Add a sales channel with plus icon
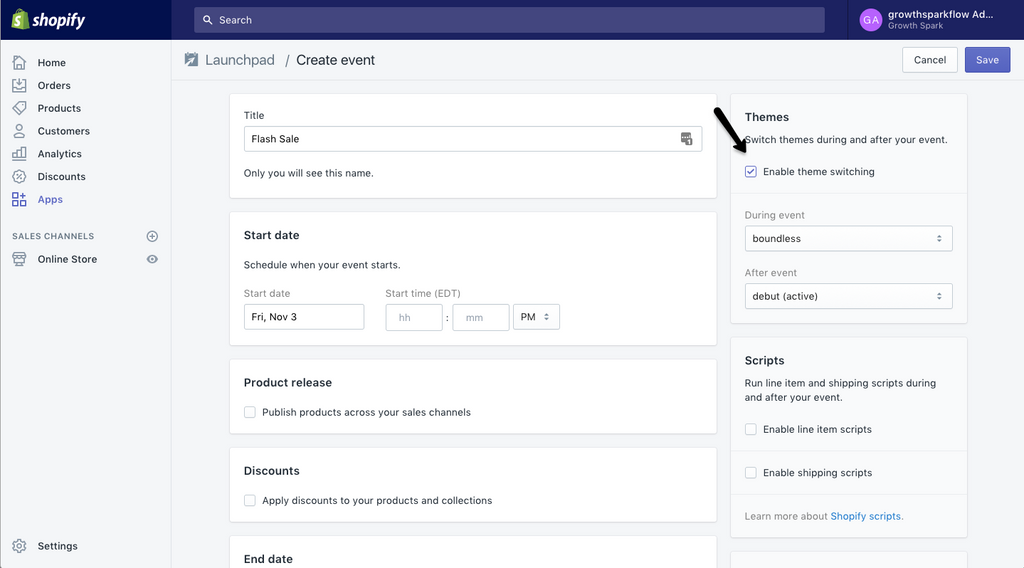Image resolution: width=1024 pixels, height=568 pixels. pos(153,236)
